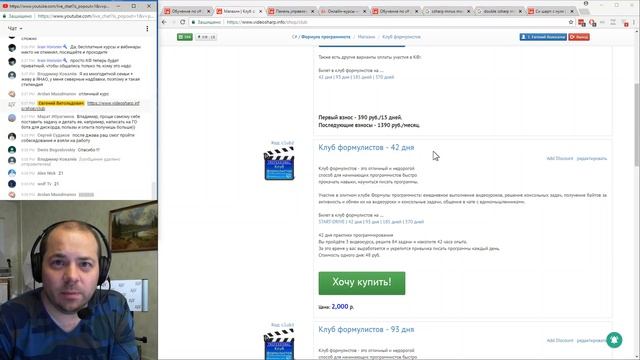This screenshot has height=360, width=640.
Task: Click the clapperboard thumbnail for 93 дня
Action: [x=279, y=345]
